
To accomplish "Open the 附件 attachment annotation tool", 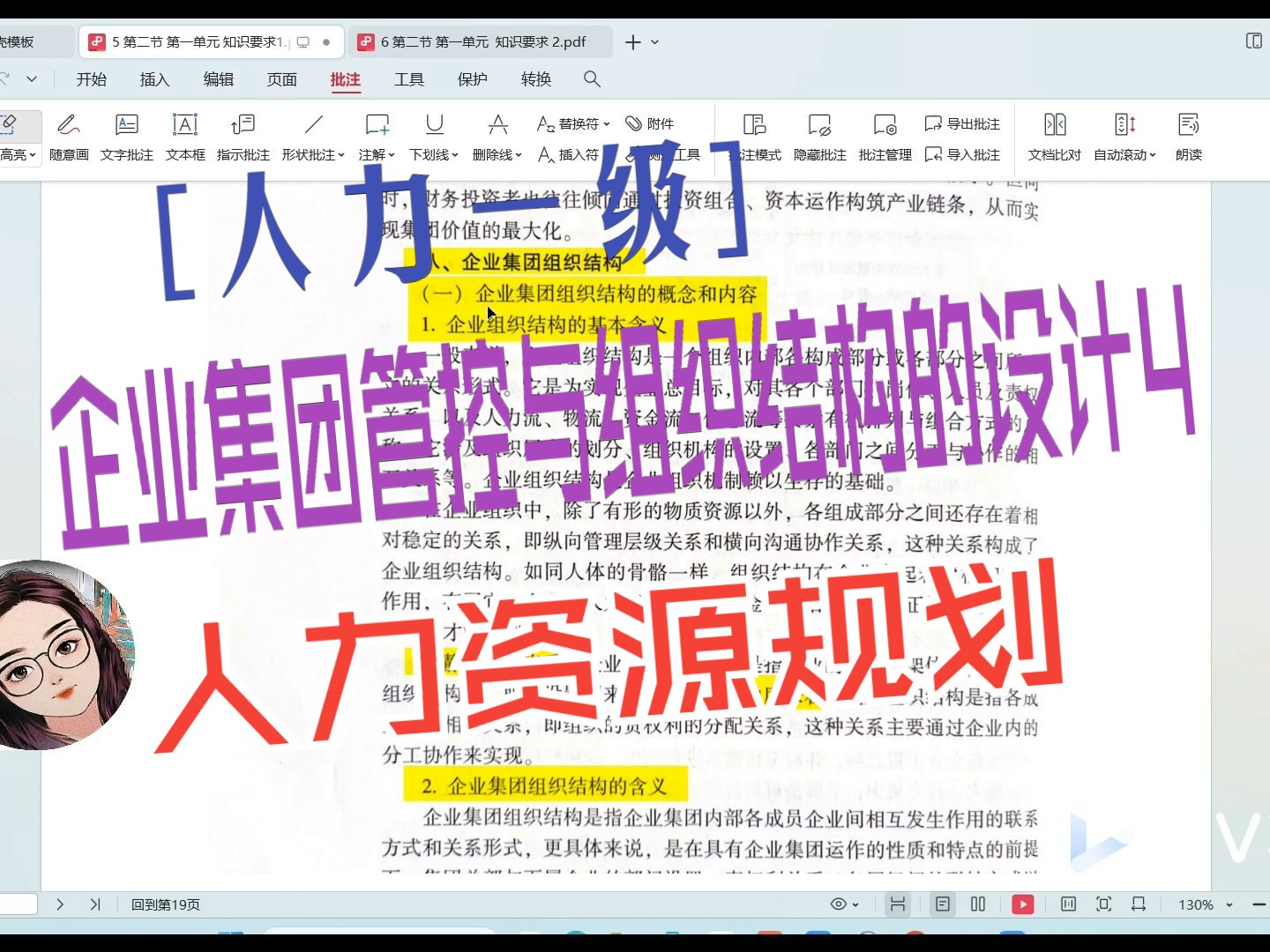I will 650,123.
